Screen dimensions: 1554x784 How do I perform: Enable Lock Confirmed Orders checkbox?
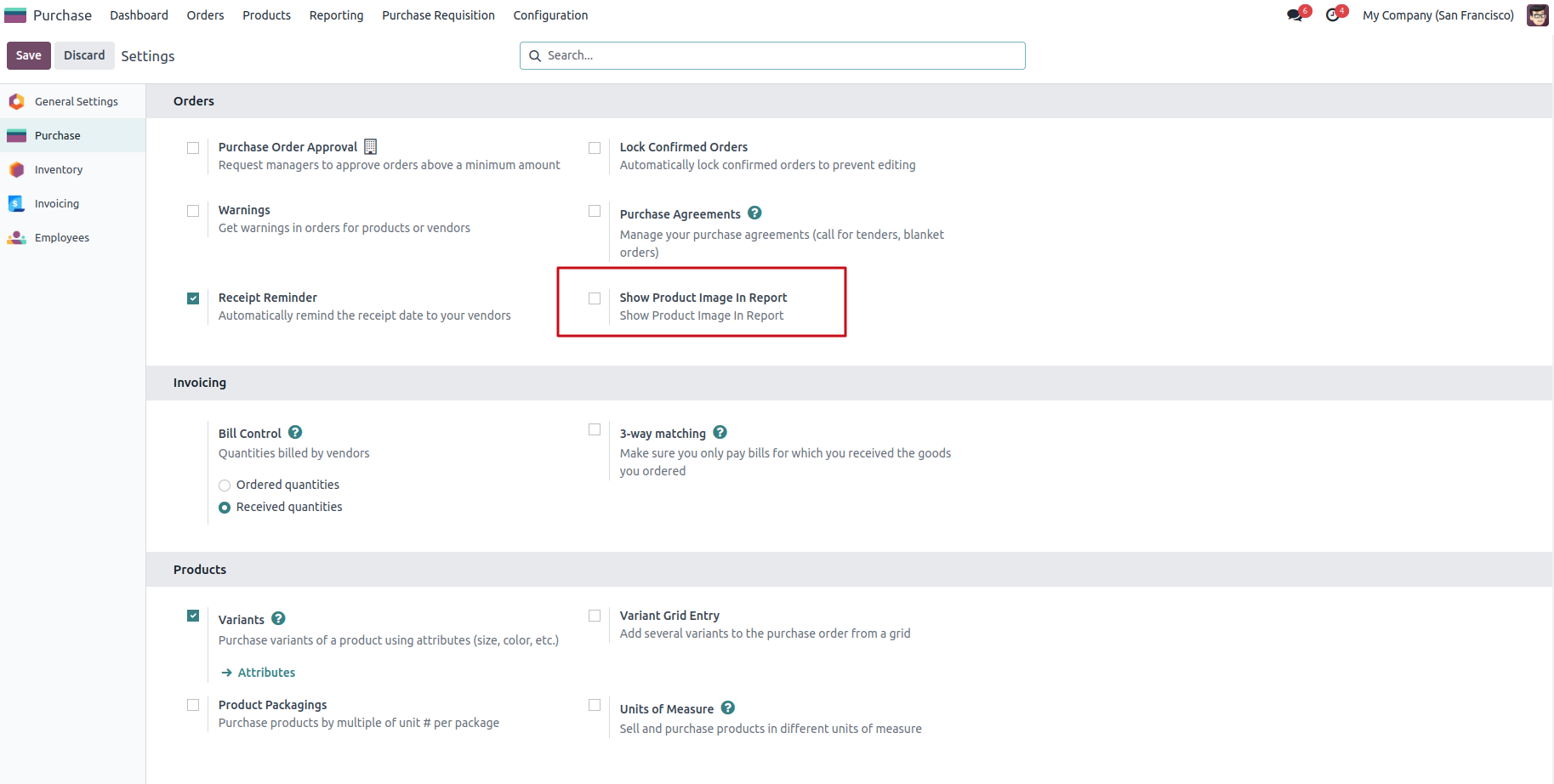pyautogui.click(x=595, y=148)
